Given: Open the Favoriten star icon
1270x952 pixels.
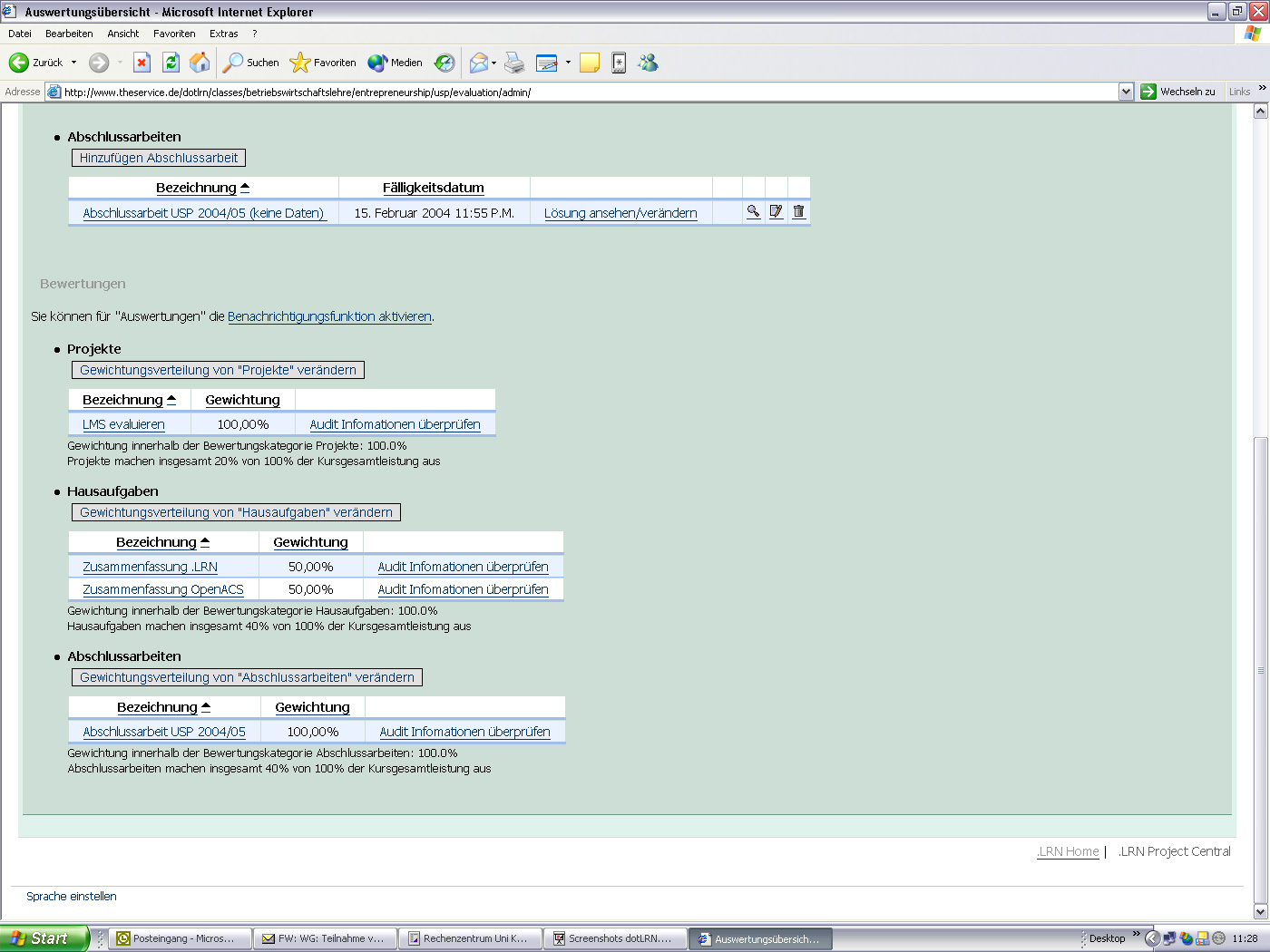Looking at the screenshot, I should pyautogui.click(x=325, y=62).
